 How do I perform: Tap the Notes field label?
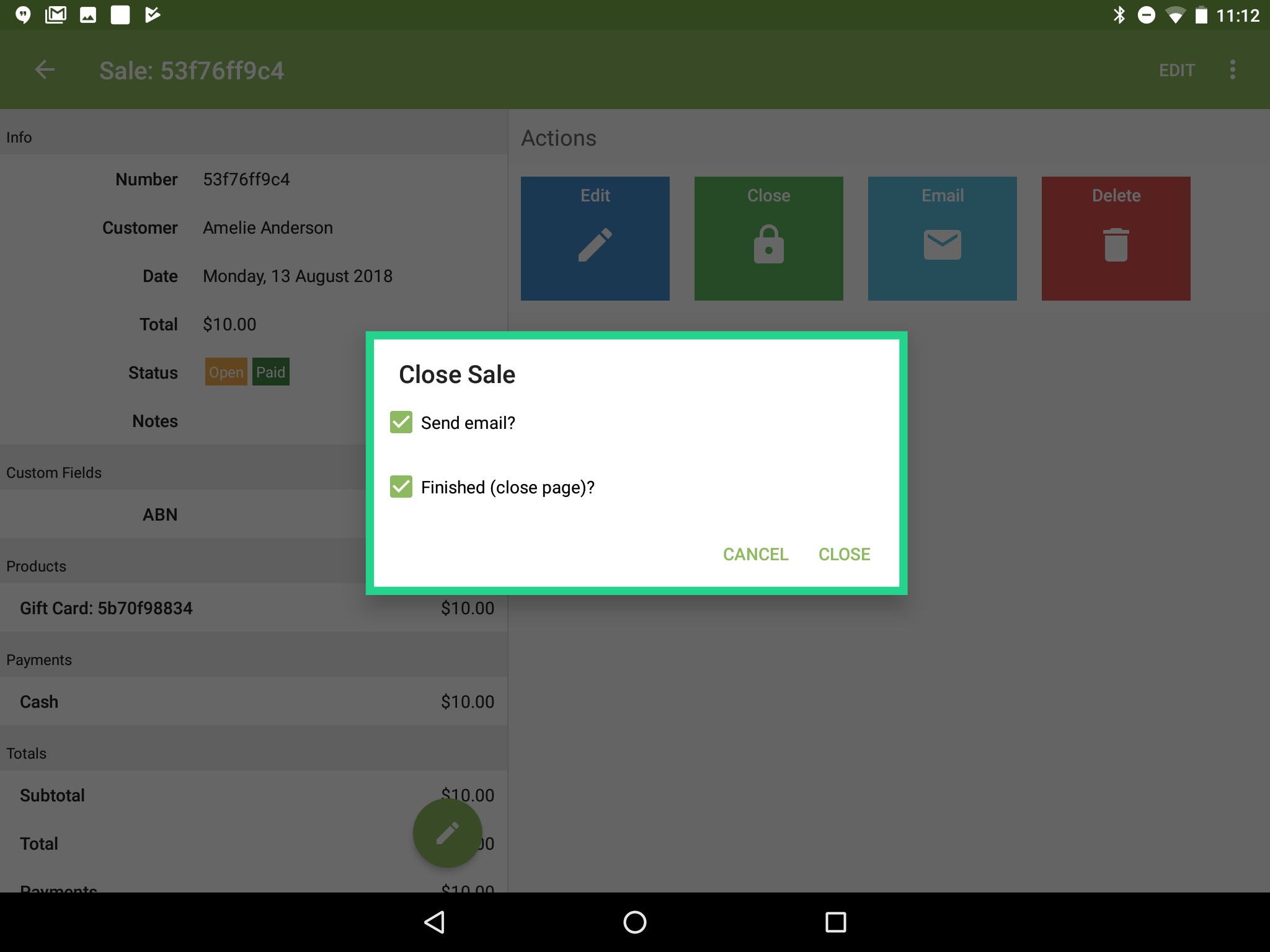(x=155, y=421)
